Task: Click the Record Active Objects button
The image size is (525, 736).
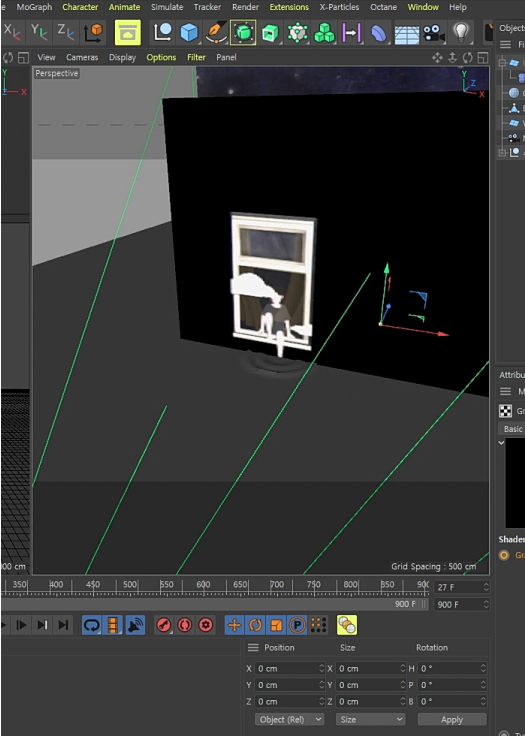Action: [163, 625]
